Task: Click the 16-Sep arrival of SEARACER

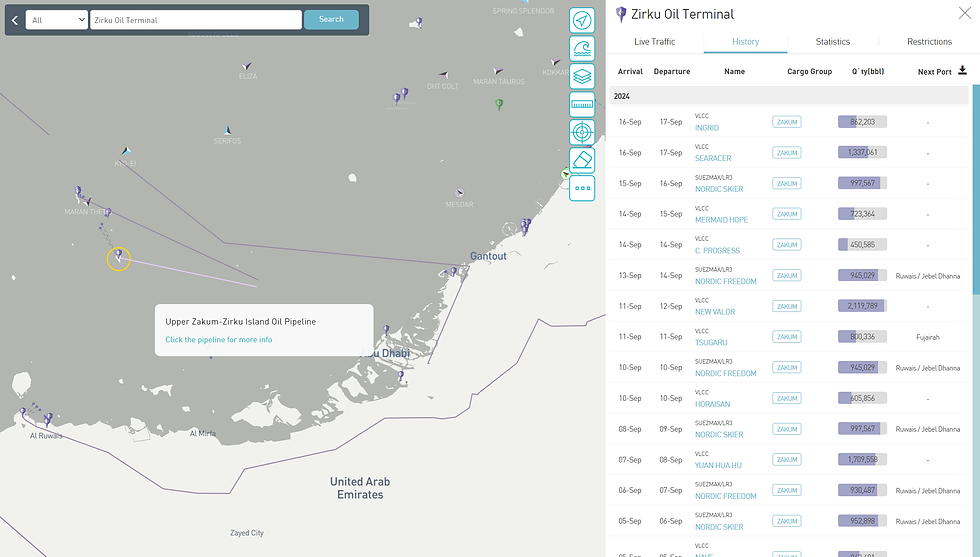Action: [630, 153]
